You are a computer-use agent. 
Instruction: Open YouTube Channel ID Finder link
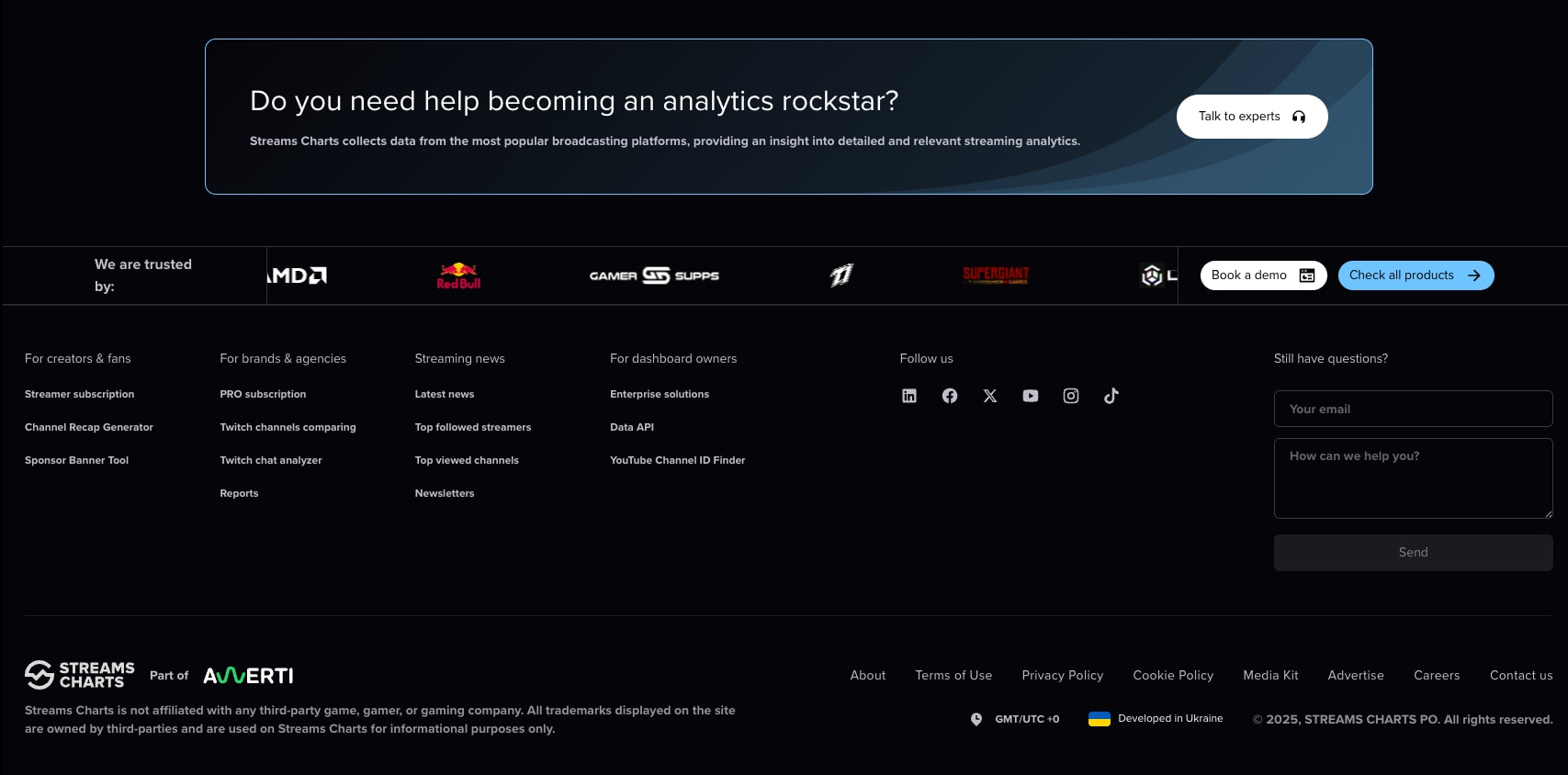pyautogui.click(x=678, y=460)
